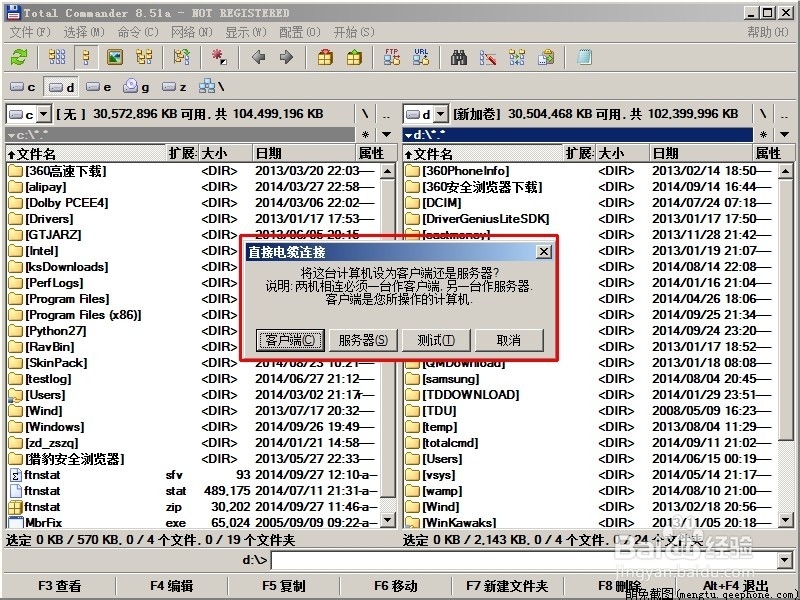The width and height of the screenshot is (800, 600).
Task: Click the unpack files box icon
Action: click(x=354, y=57)
